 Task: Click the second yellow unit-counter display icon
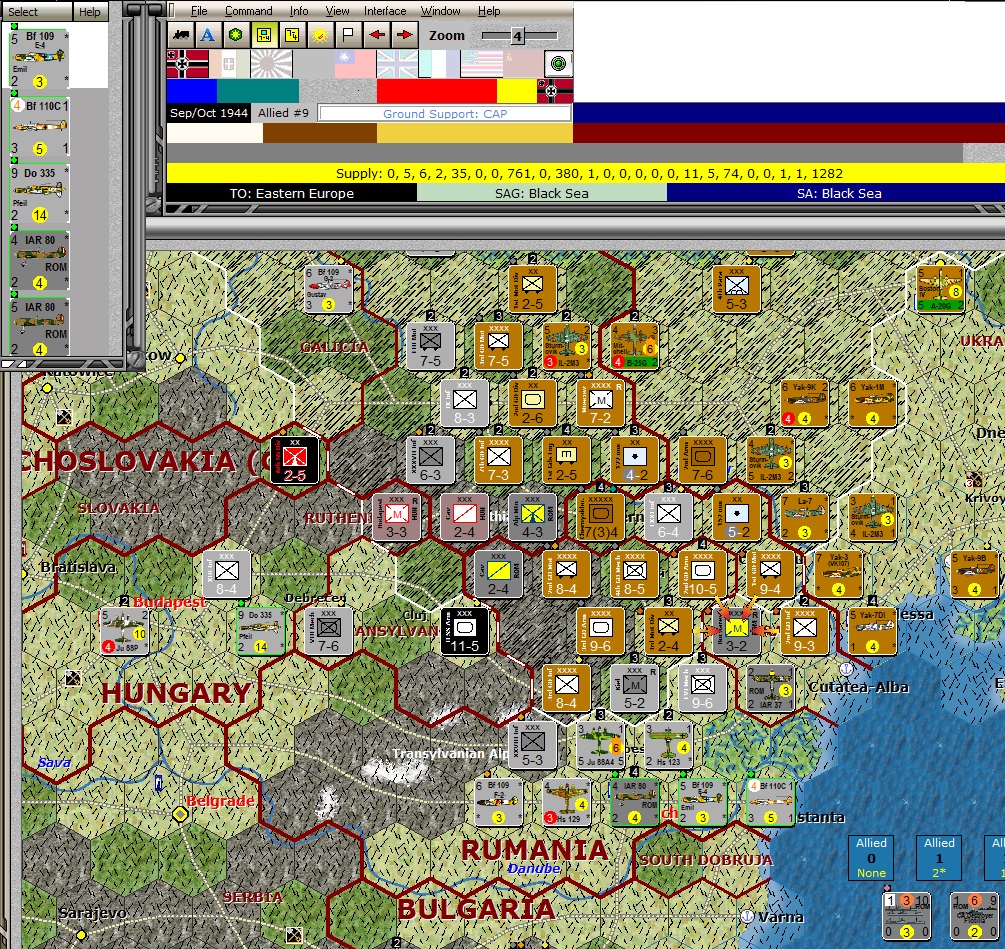pyautogui.click(x=292, y=35)
